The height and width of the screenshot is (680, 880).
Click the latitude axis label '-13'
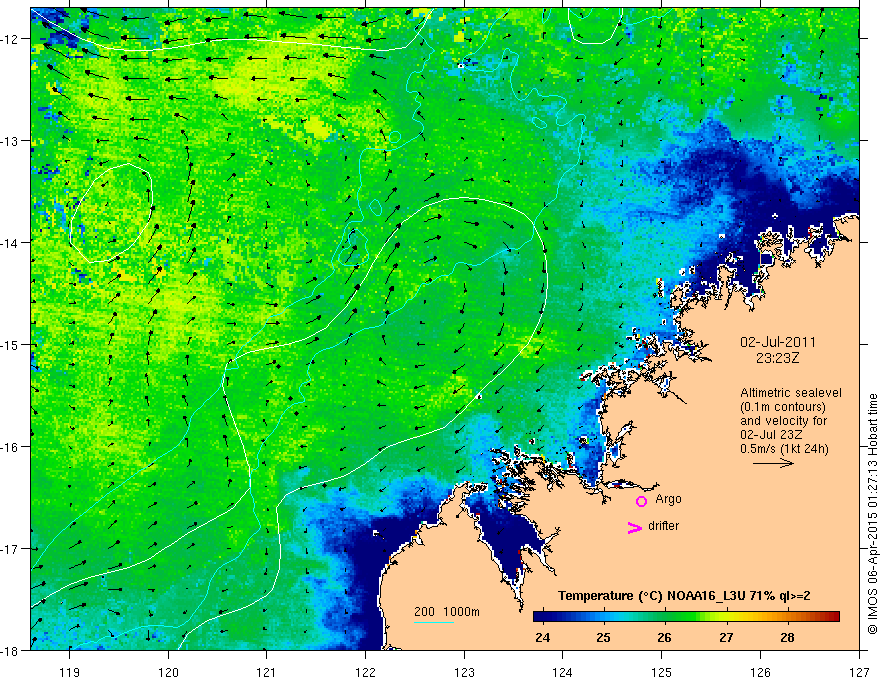pos(10,141)
